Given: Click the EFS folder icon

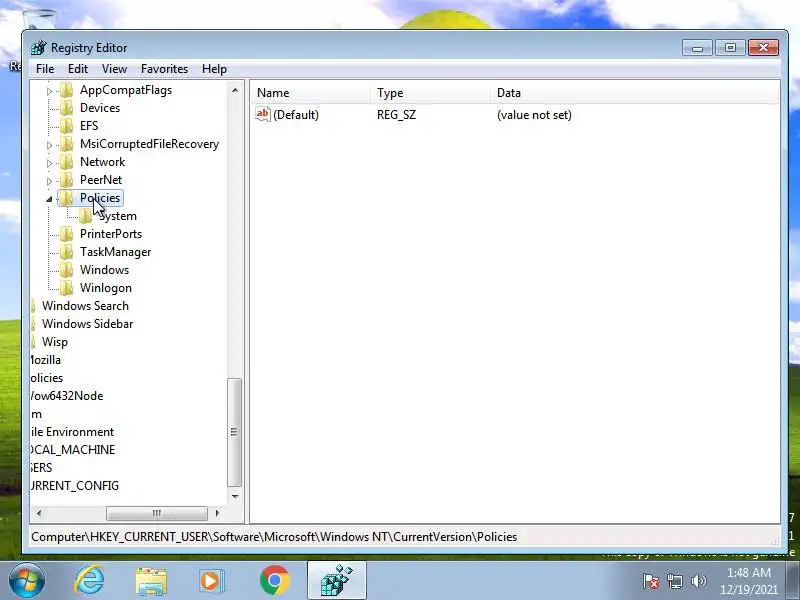Looking at the screenshot, I should click(x=66, y=126).
